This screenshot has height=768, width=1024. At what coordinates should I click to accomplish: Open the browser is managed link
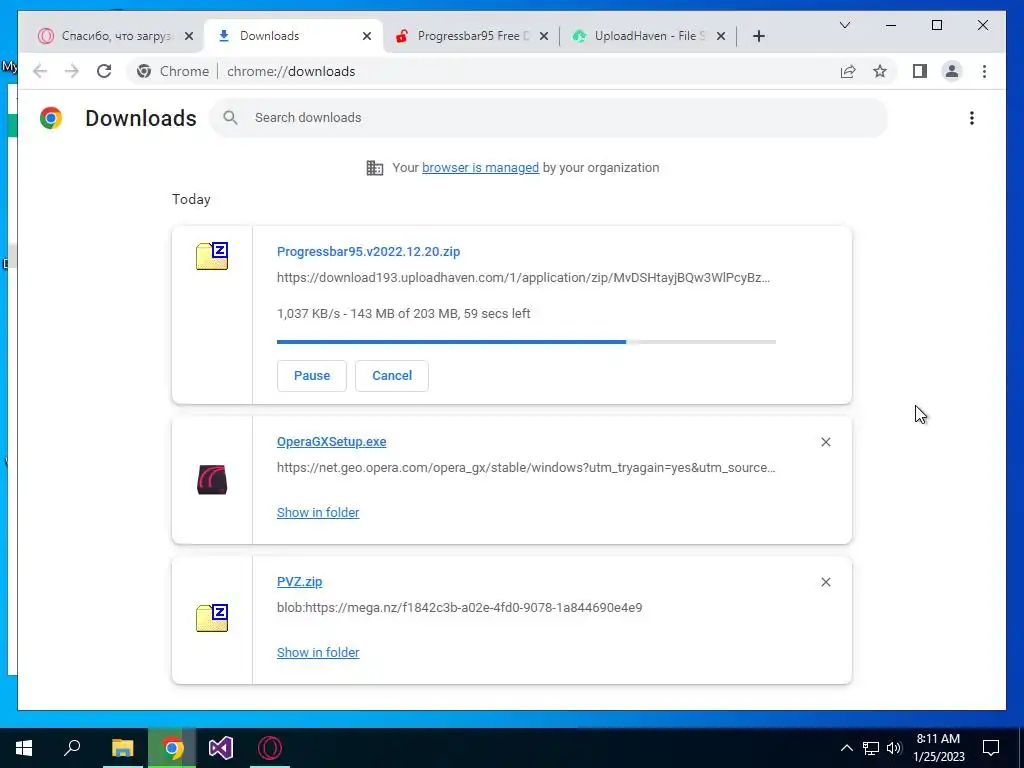tap(480, 167)
